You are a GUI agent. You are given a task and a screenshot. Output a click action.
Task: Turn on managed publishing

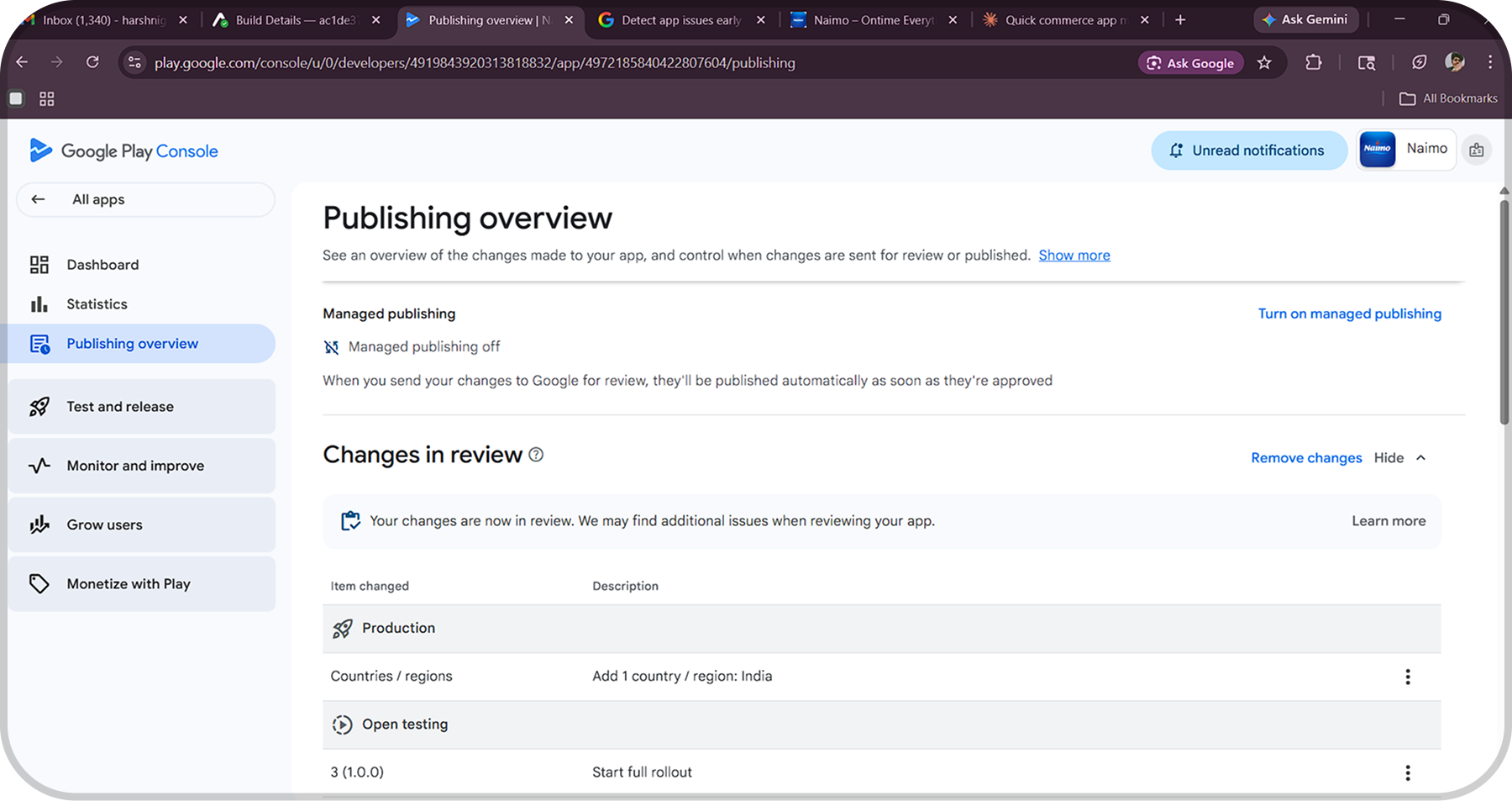pos(1349,314)
